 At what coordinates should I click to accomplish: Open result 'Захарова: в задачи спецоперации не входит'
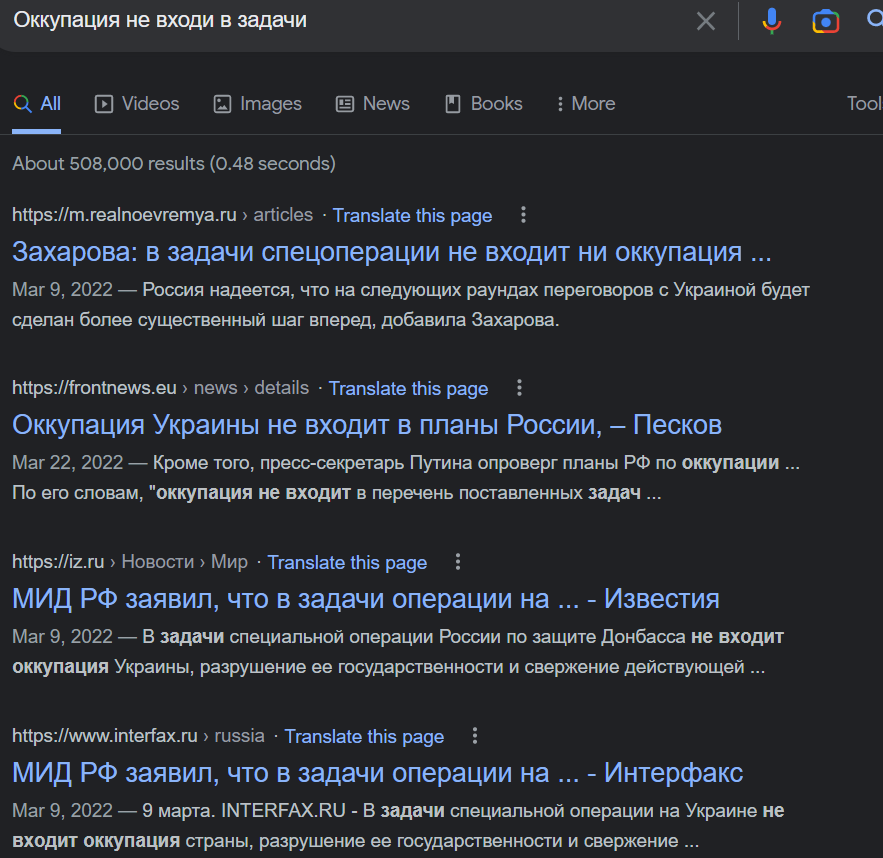[x=391, y=252]
